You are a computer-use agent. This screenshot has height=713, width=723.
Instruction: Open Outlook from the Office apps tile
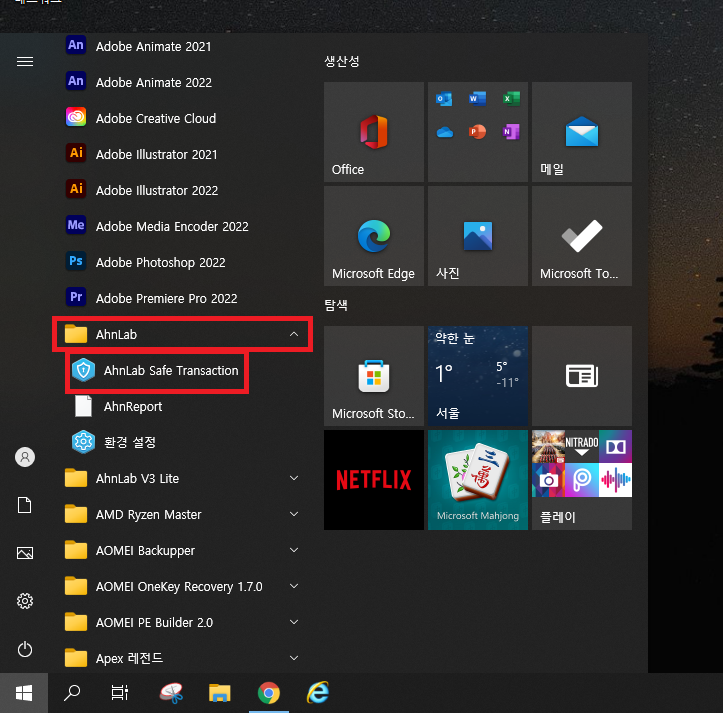444,99
